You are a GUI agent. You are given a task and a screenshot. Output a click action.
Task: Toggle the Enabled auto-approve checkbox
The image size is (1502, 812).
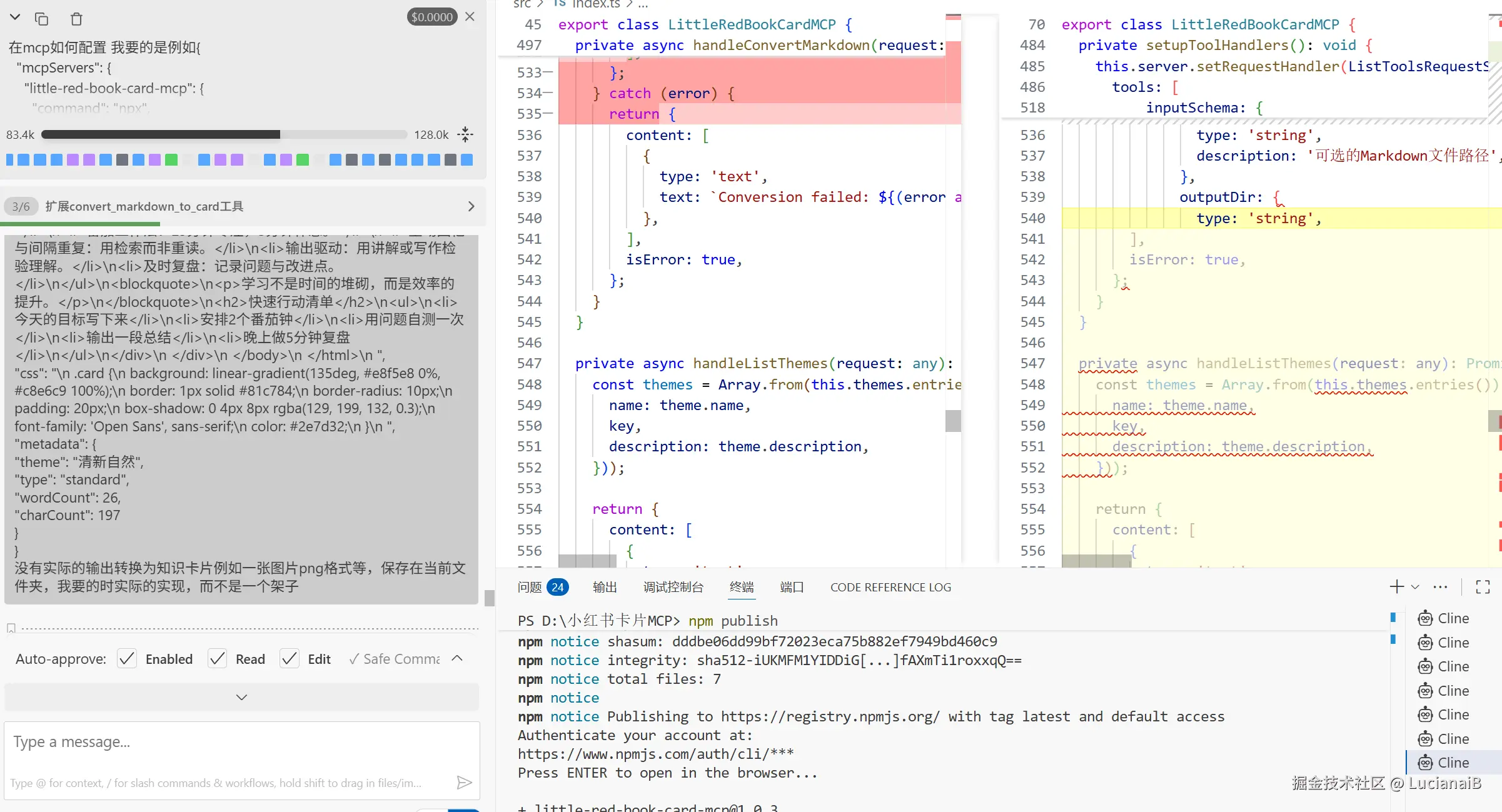pyautogui.click(x=127, y=659)
